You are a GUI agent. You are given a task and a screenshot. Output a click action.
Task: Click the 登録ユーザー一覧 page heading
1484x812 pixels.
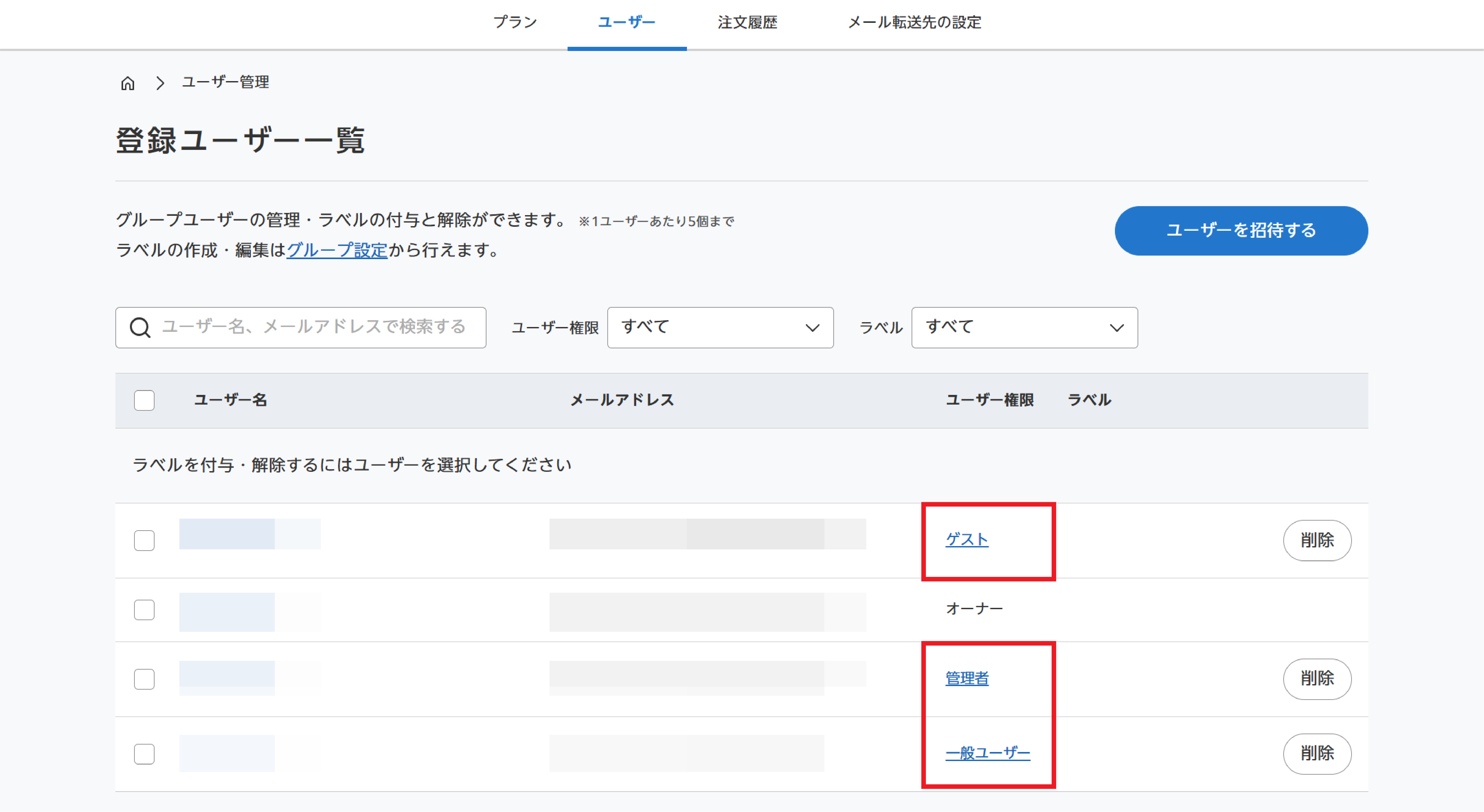tap(240, 140)
